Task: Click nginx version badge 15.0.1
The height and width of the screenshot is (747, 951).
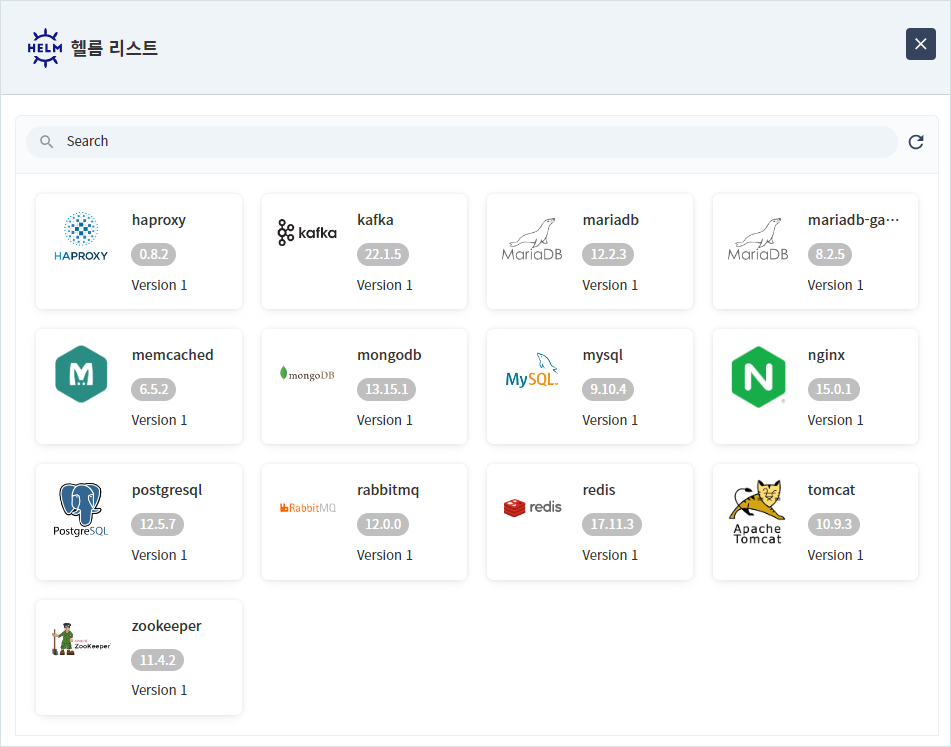Action: pyautogui.click(x=834, y=389)
